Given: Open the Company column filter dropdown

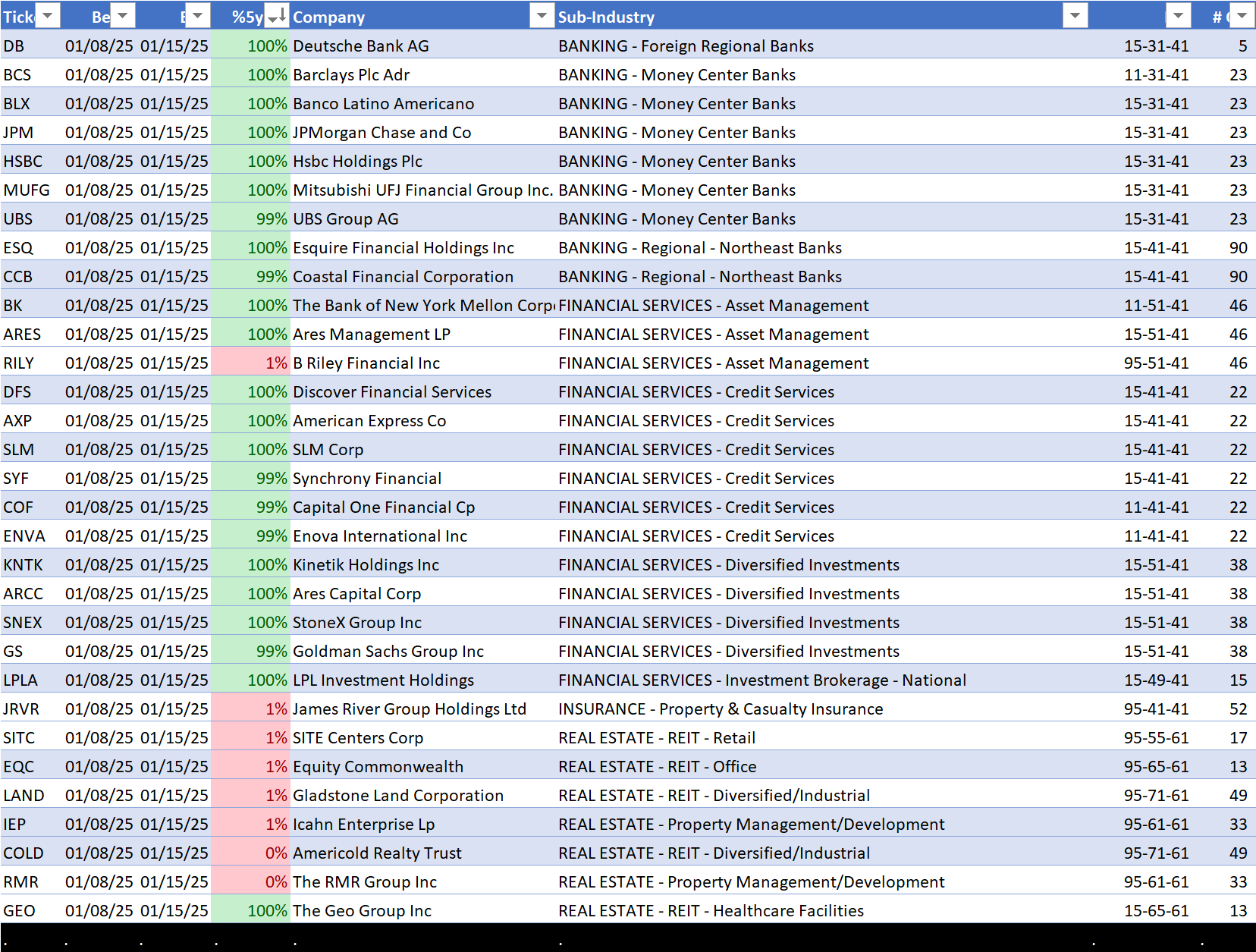Looking at the screenshot, I should point(542,16).
